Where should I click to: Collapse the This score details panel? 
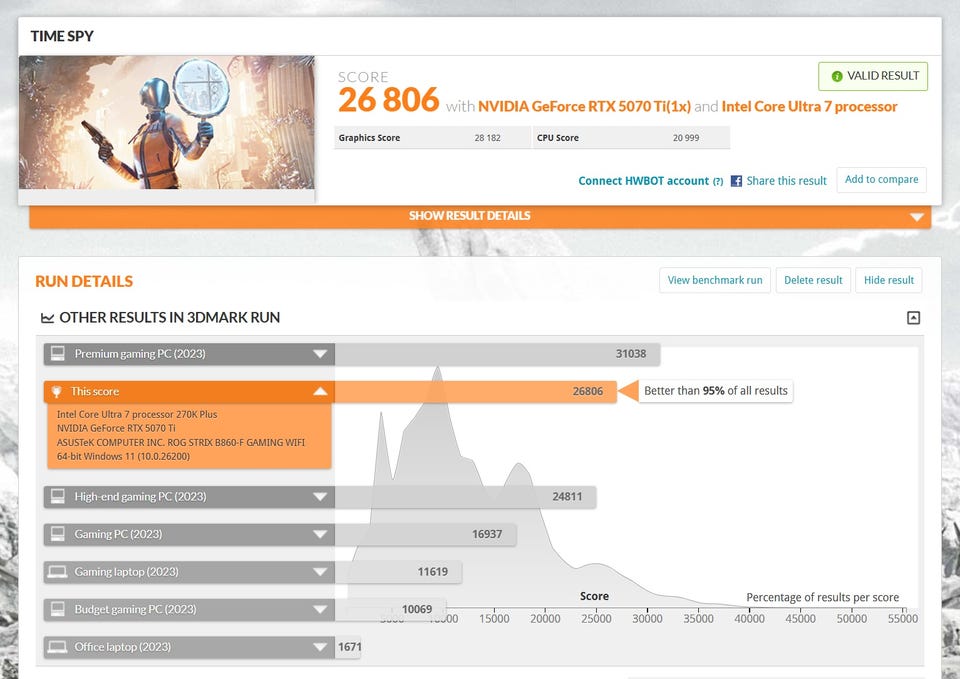(320, 392)
